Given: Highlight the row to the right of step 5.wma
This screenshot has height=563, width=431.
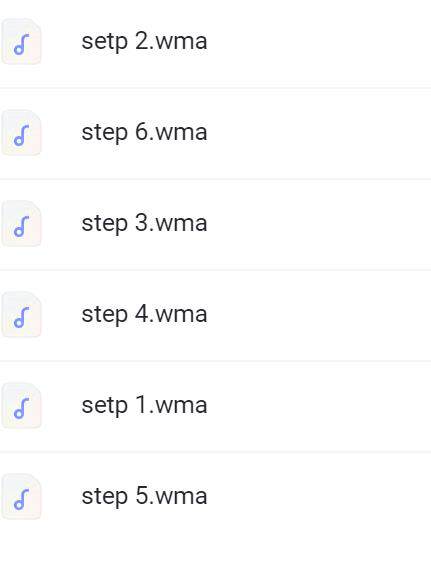Looking at the screenshot, I should (x=320, y=496).
